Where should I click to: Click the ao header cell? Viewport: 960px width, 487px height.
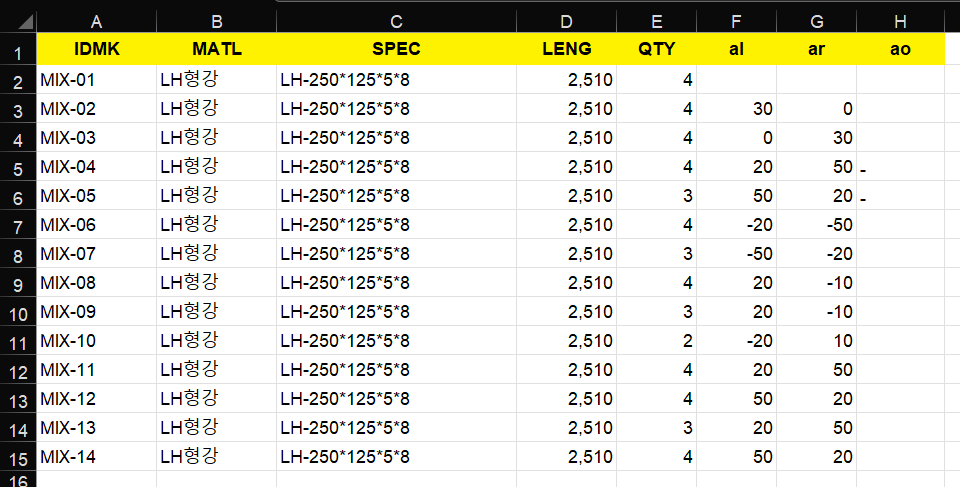(x=900, y=49)
